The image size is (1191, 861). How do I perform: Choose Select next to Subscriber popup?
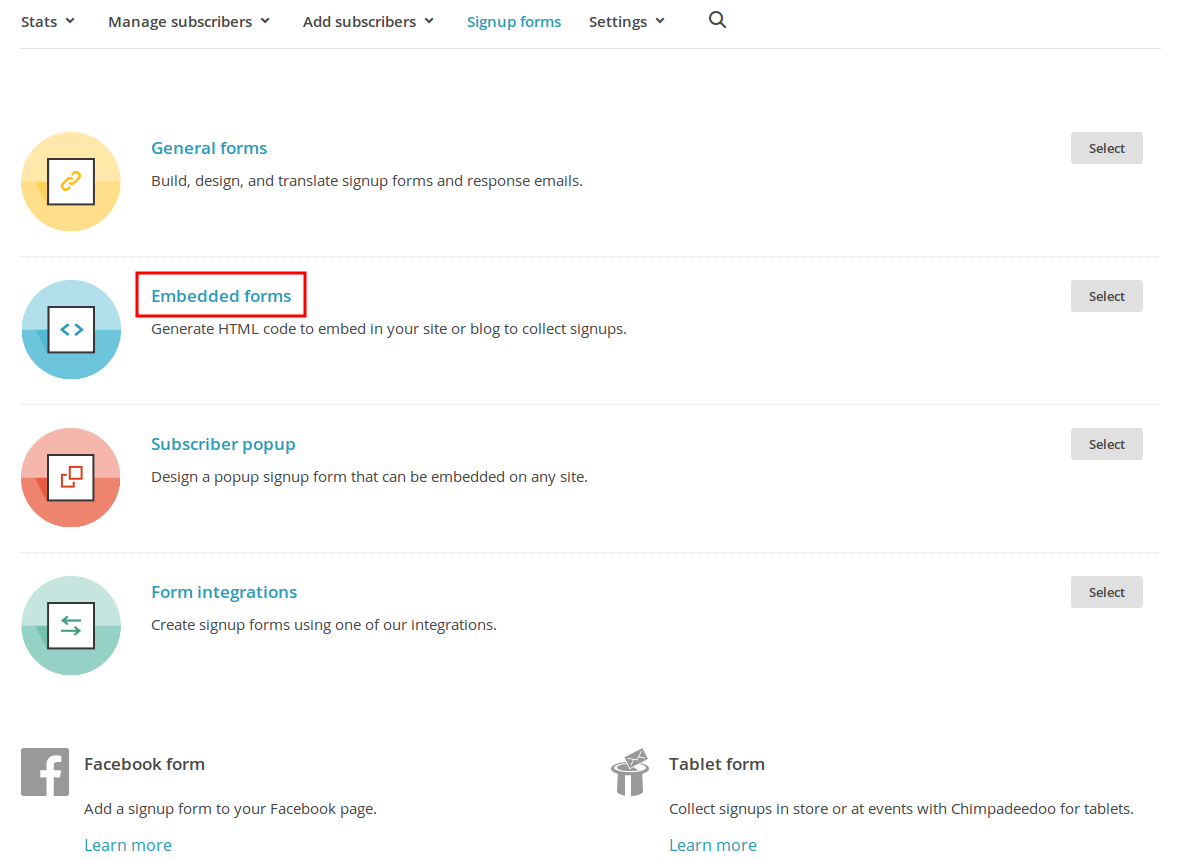(1106, 444)
